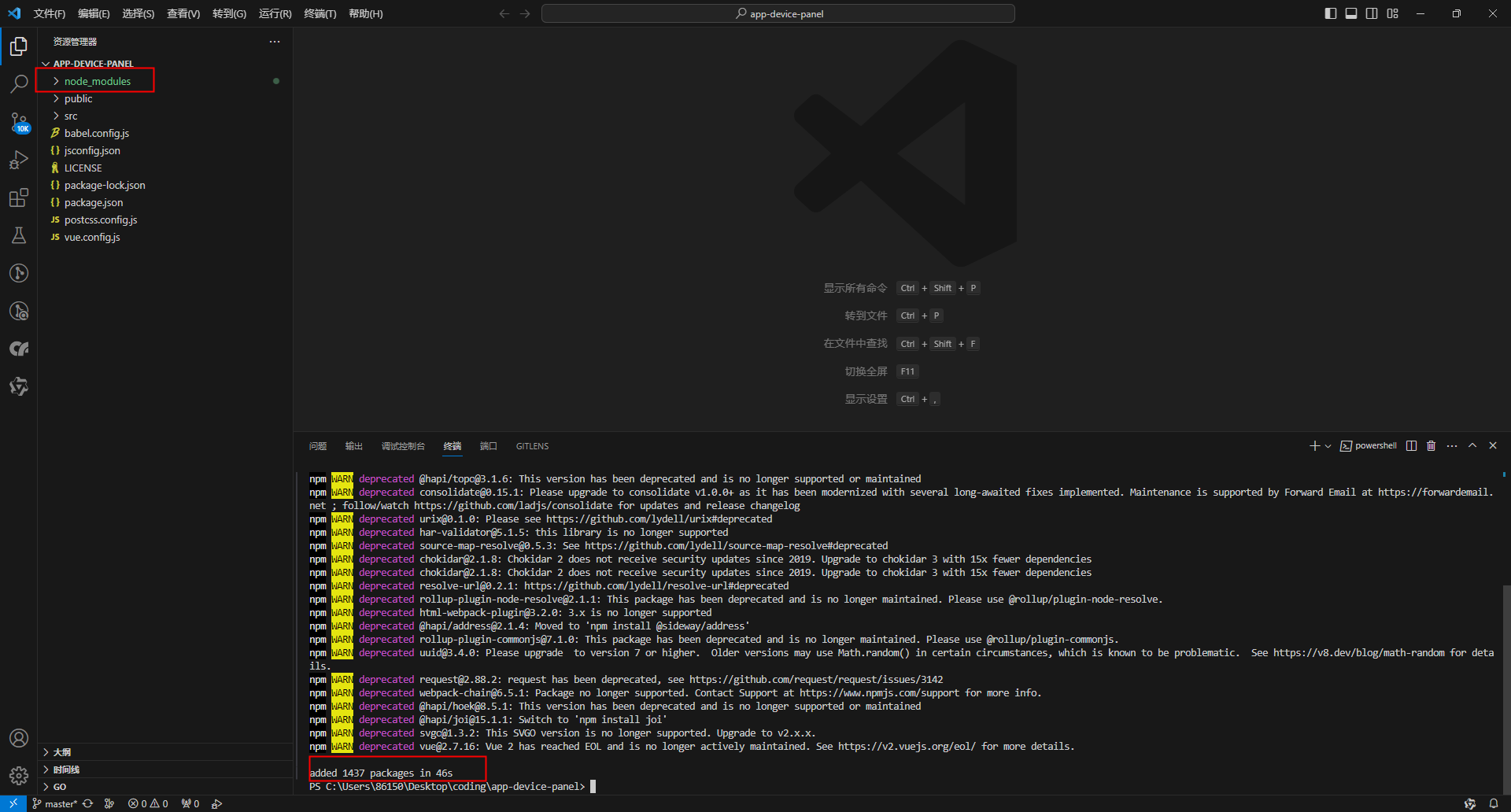Open the Accounts profile icon

click(19, 738)
